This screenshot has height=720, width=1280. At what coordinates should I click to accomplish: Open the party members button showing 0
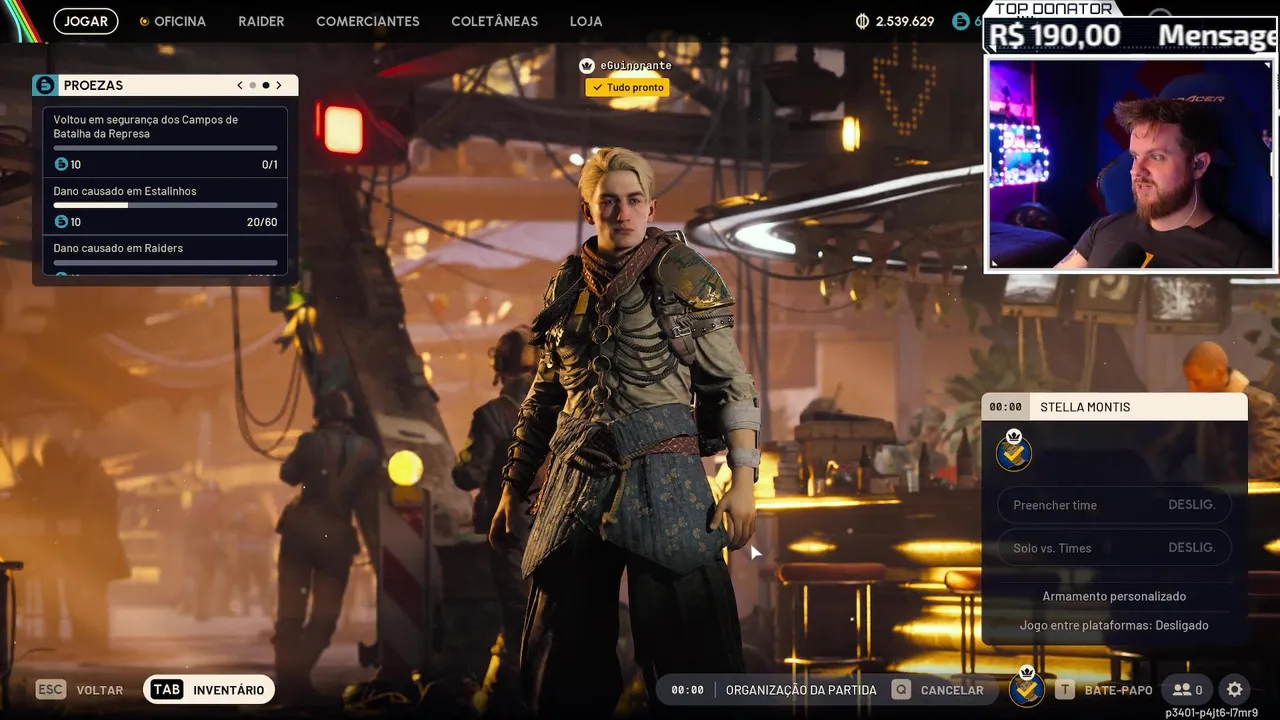coord(1188,690)
